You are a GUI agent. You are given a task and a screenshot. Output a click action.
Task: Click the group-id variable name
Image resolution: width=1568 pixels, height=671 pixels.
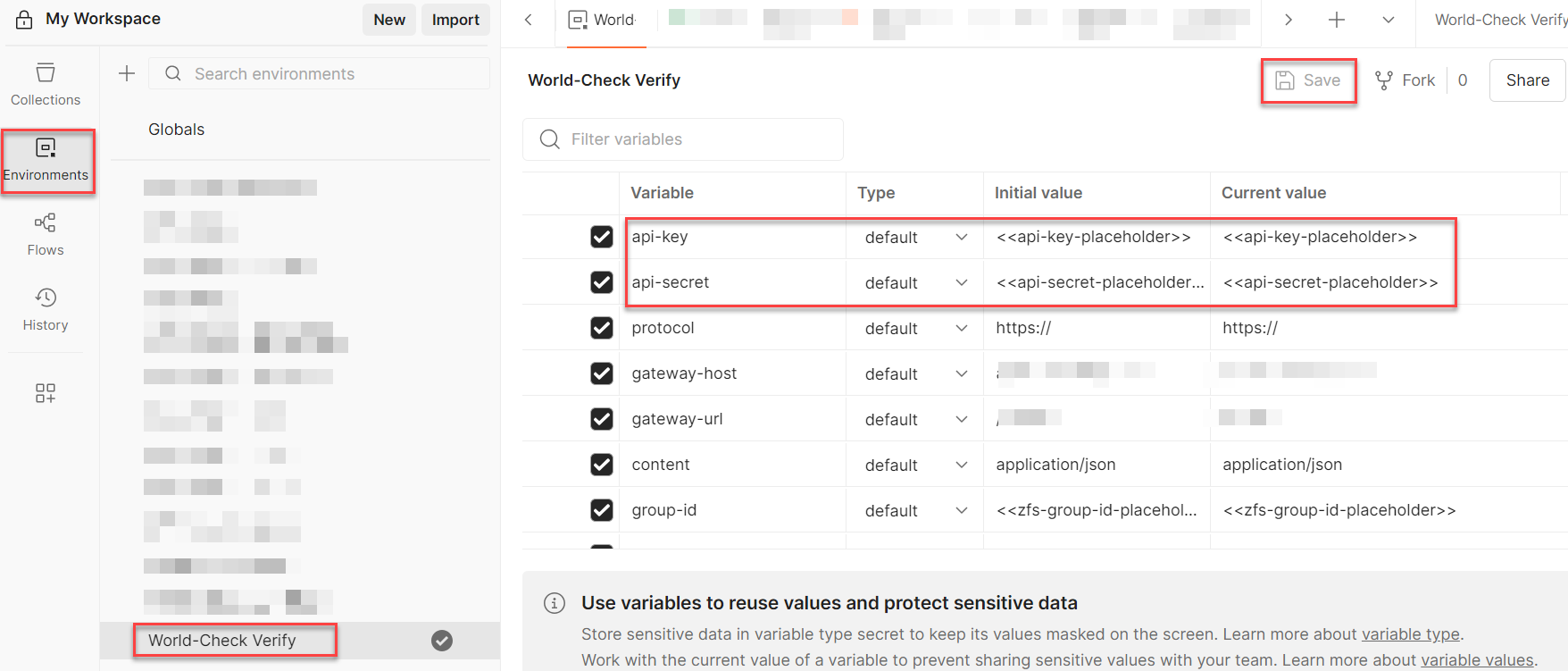664,510
